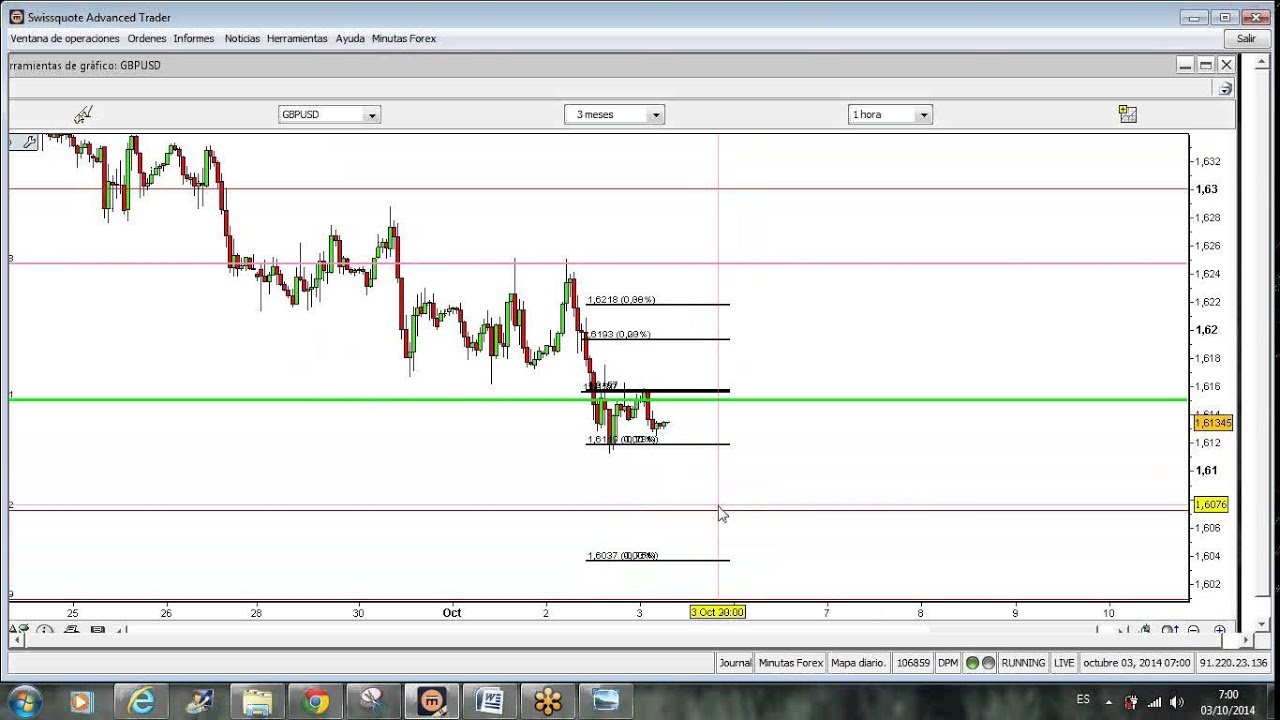This screenshot has width=1280, height=720.
Task: Click the 91.220.23.136 server address
Action: pos(1233,662)
